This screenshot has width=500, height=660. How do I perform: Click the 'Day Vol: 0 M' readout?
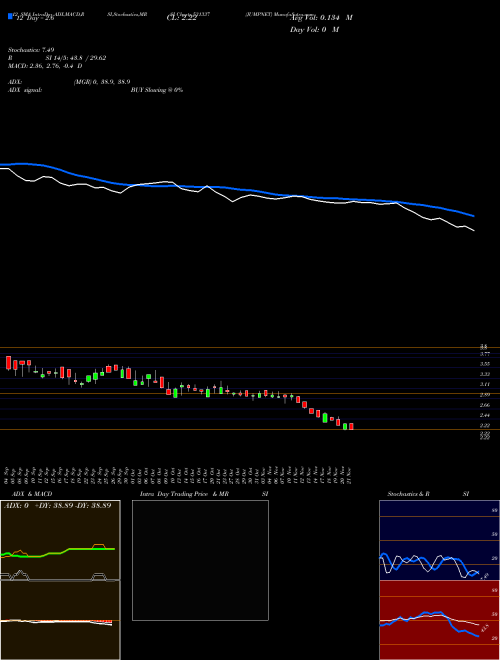pos(314,30)
